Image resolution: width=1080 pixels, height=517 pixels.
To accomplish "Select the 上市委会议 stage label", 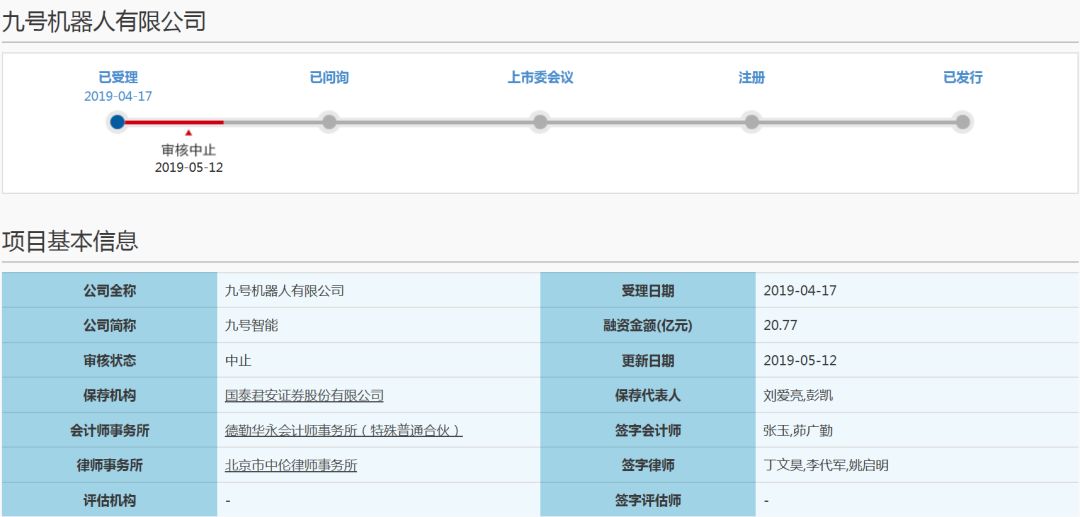I will [x=540, y=78].
